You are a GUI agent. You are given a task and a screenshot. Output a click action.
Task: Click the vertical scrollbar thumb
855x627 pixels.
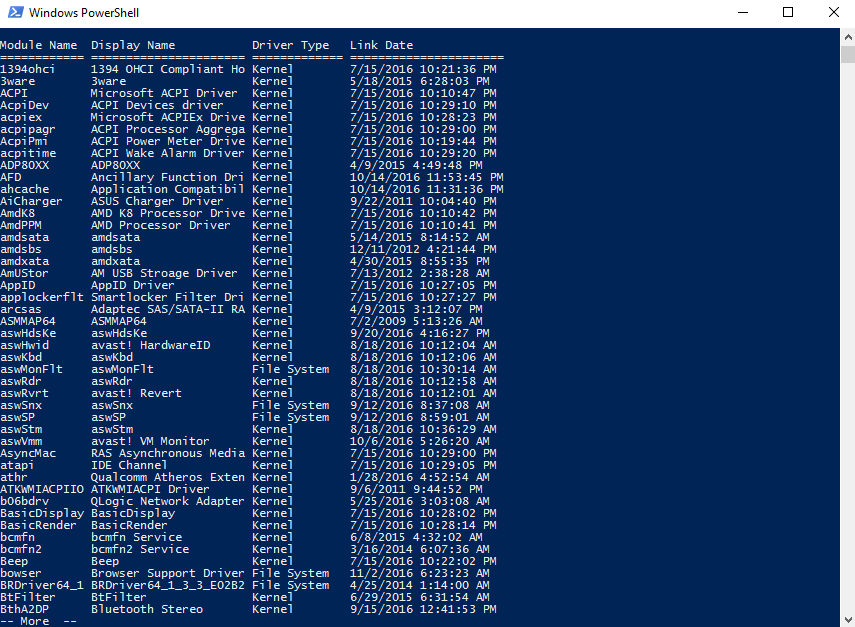(847, 55)
